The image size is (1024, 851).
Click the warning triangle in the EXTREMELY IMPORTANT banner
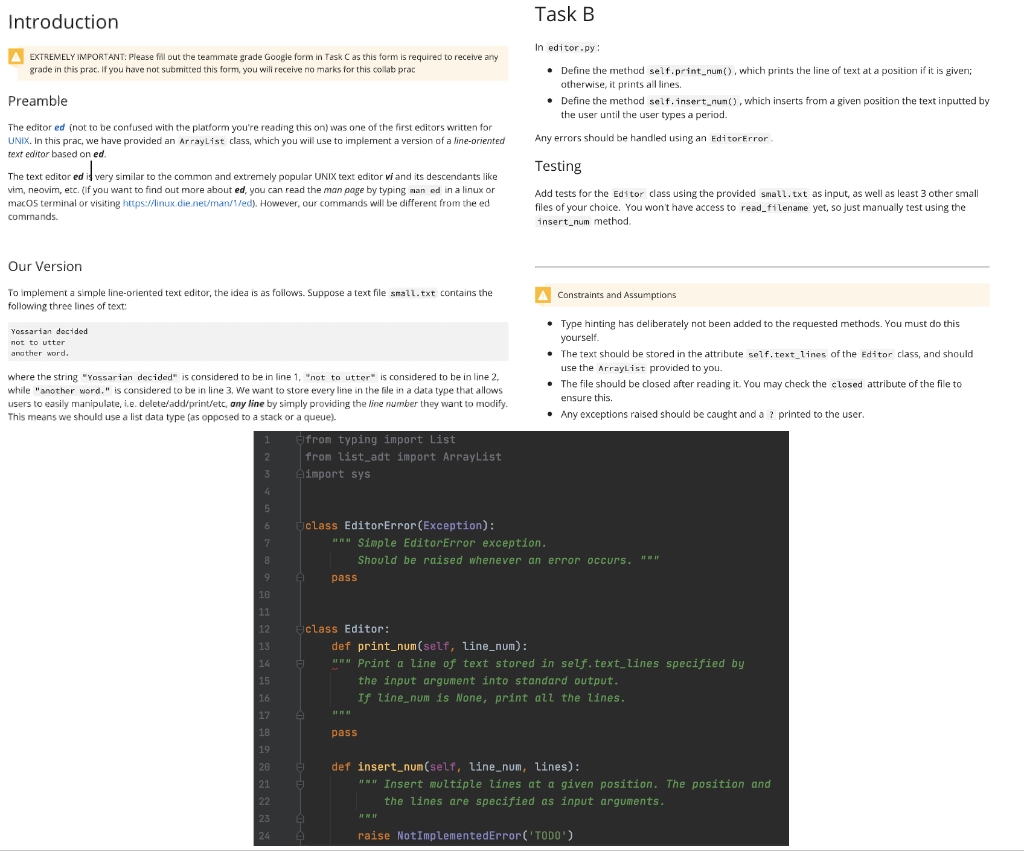click(x=16, y=58)
